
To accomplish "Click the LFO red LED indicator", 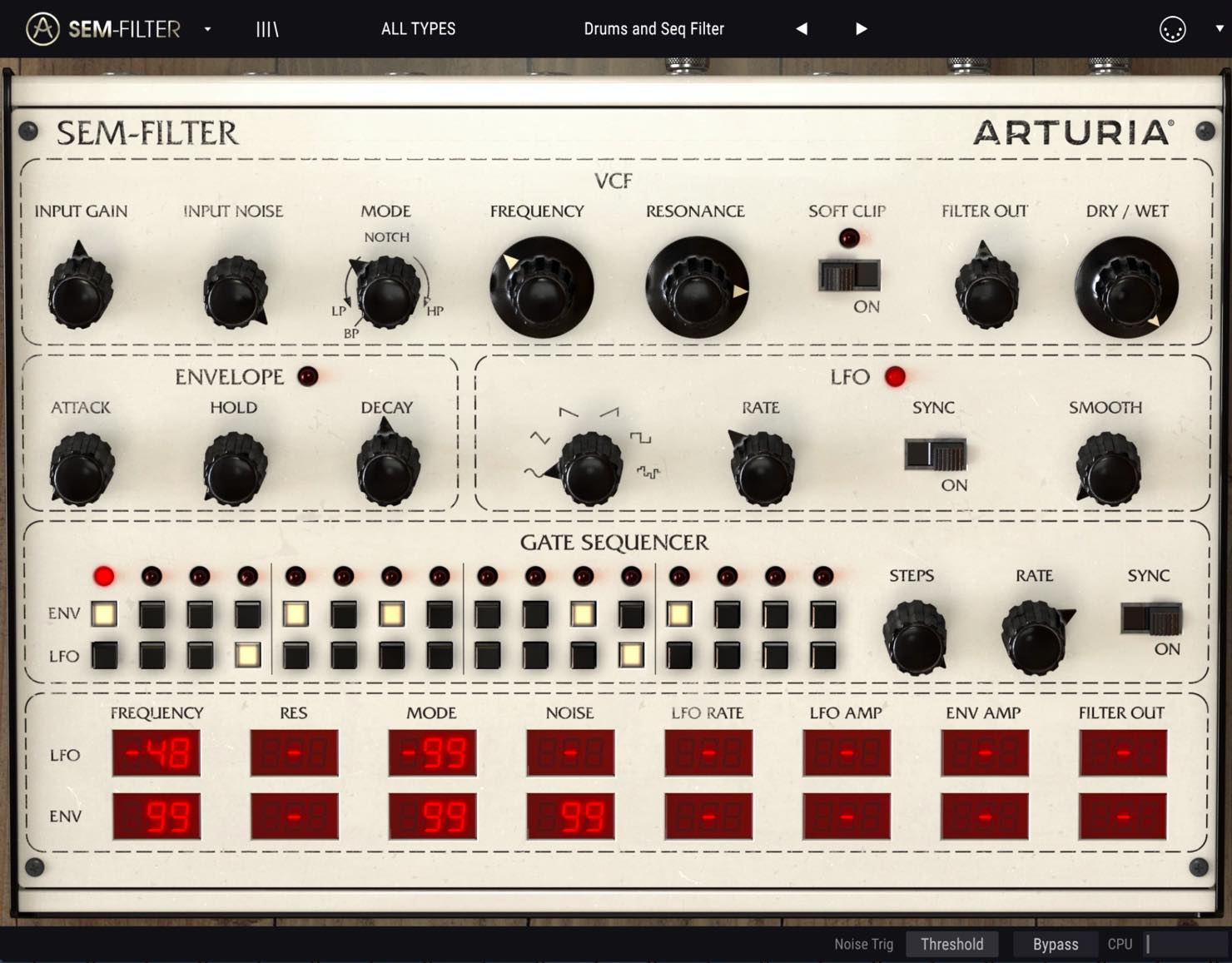I will click(x=895, y=377).
